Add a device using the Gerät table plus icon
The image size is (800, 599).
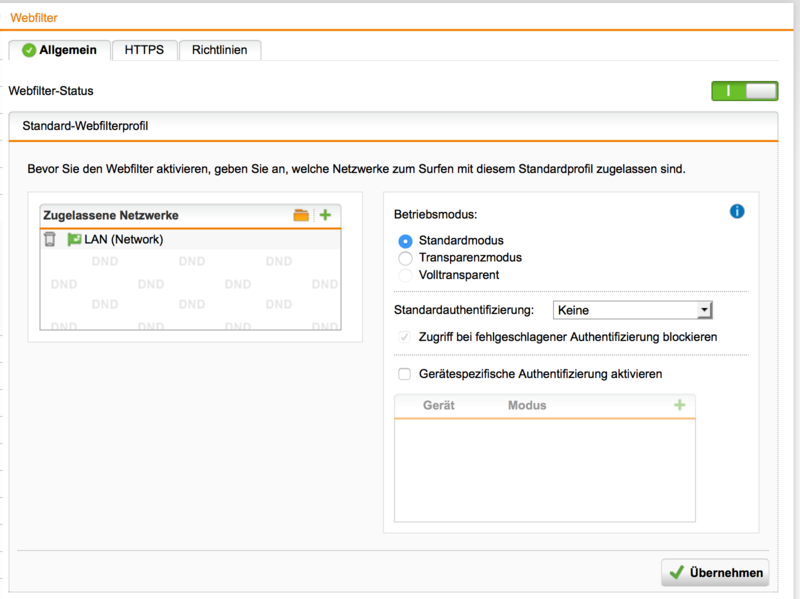(x=679, y=405)
